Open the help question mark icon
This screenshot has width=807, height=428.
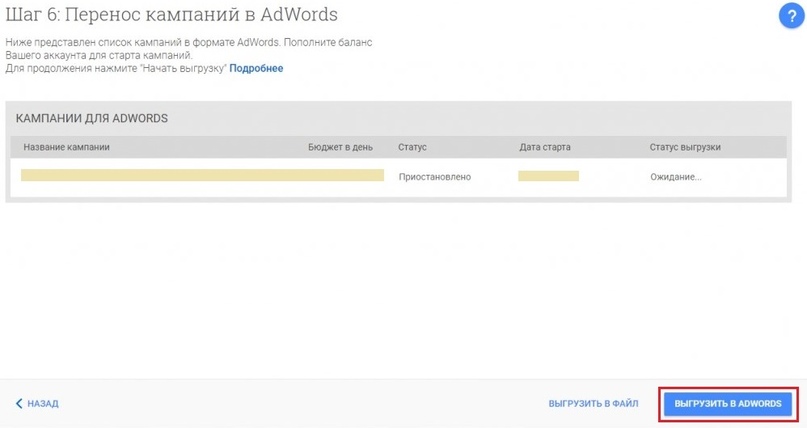[x=792, y=16]
